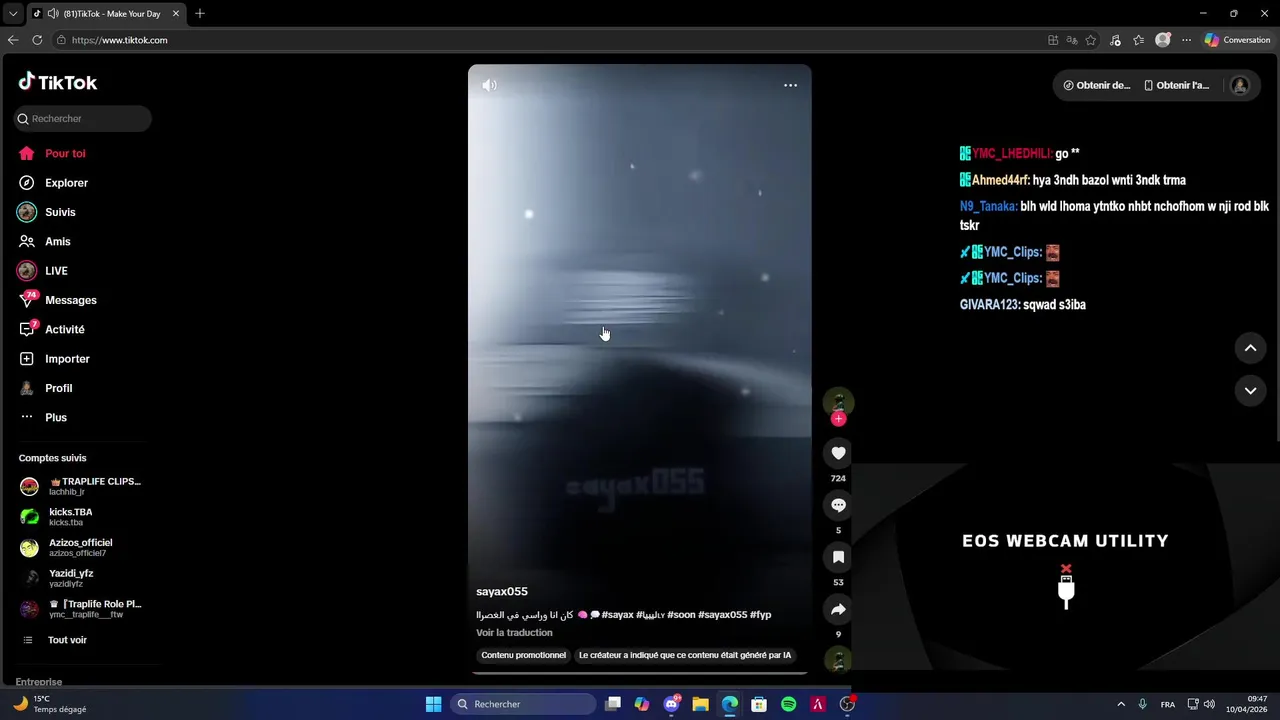
Task: Open File Explorer from taskbar
Action: coord(700,704)
